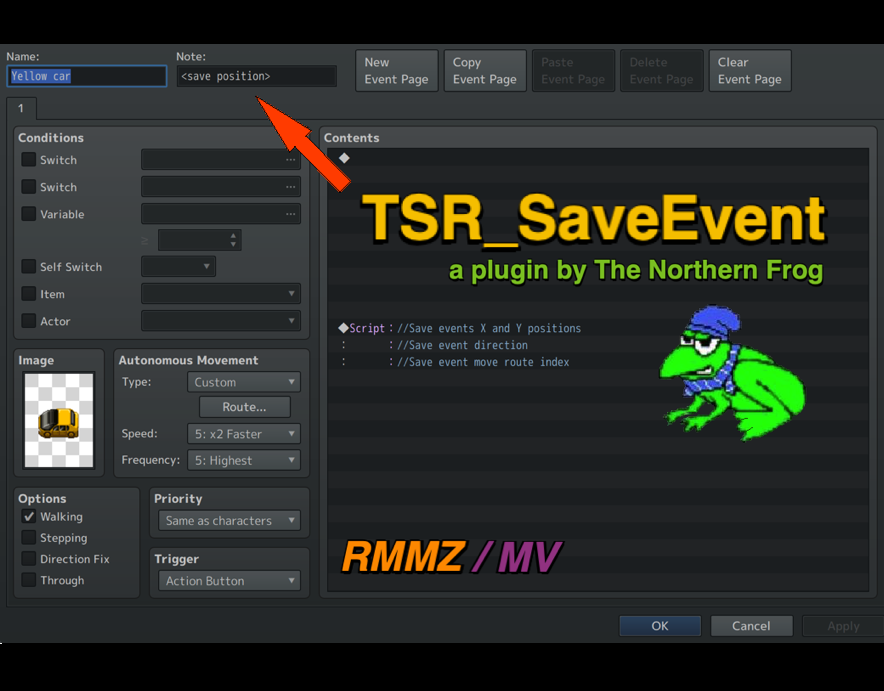Enable the Variable condition checkbox
This screenshot has height=691, width=884.
pos(28,214)
